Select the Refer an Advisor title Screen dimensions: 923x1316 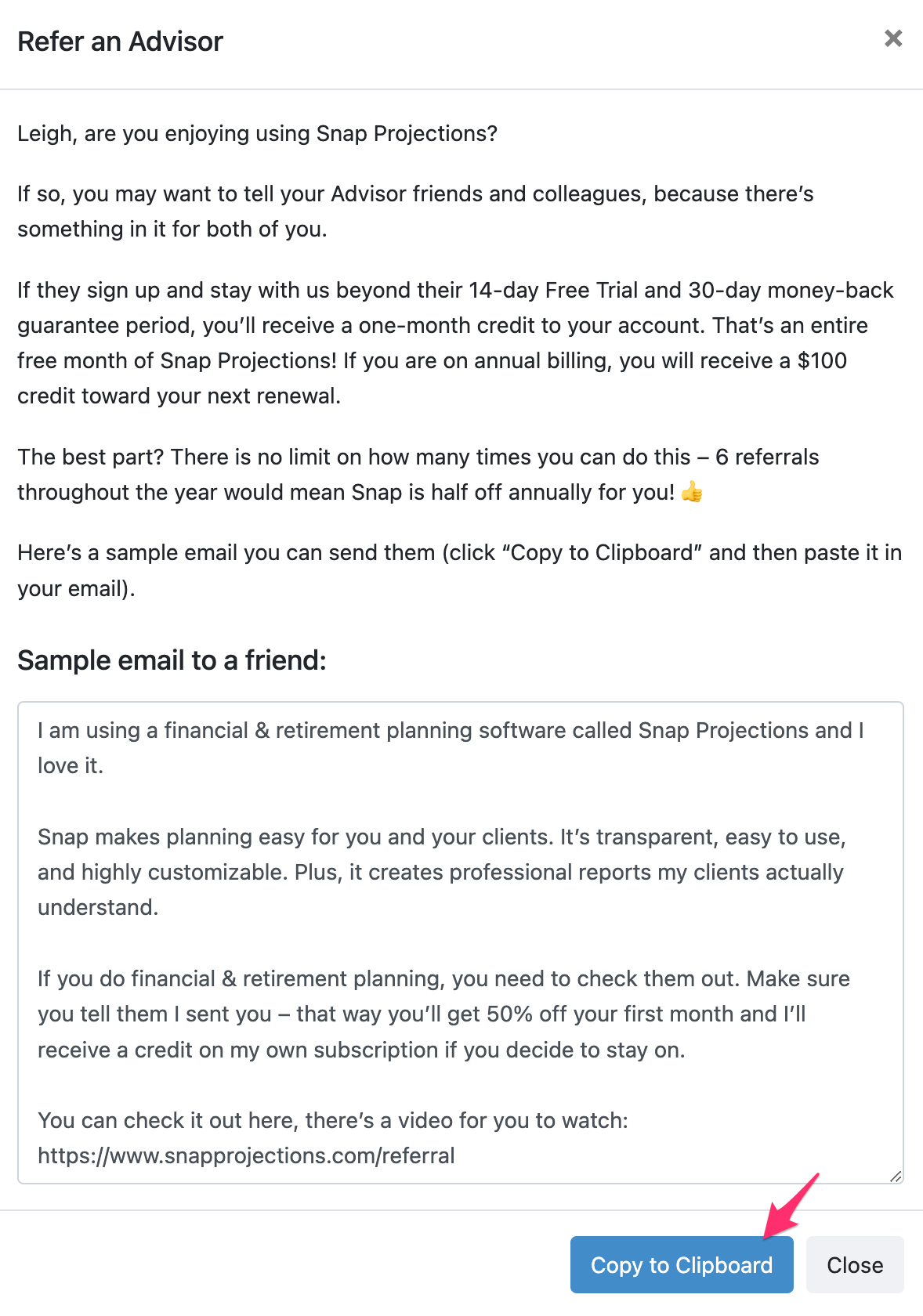(x=120, y=41)
